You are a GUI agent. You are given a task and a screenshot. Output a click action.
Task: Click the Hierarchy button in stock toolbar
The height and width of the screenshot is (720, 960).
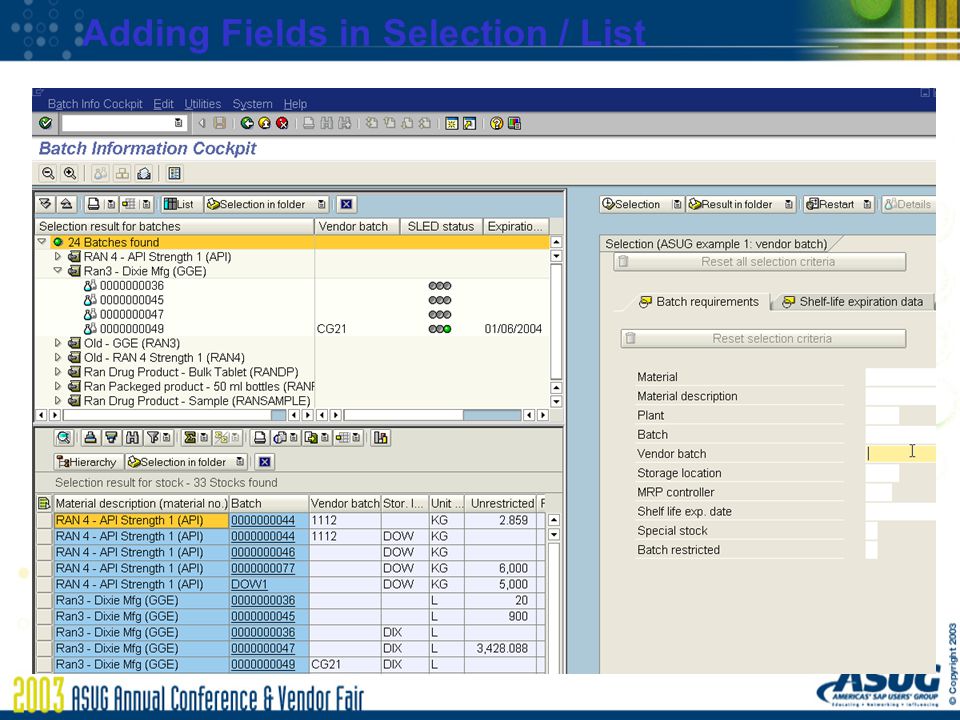pyautogui.click(x=87, y=462)
